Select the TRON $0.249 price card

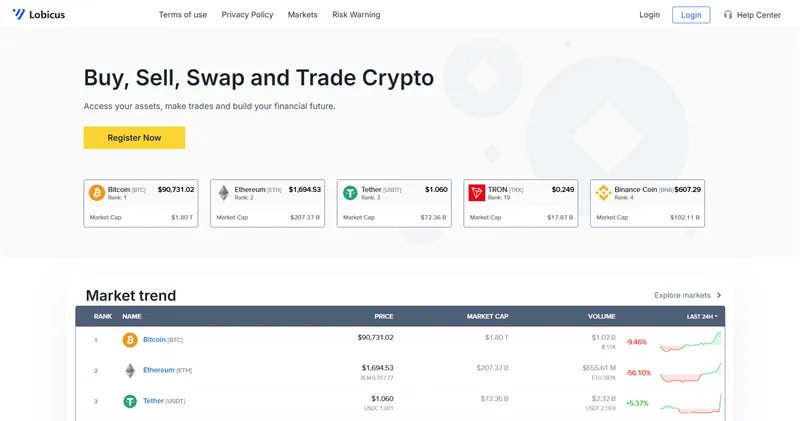[x=521, y=203]
